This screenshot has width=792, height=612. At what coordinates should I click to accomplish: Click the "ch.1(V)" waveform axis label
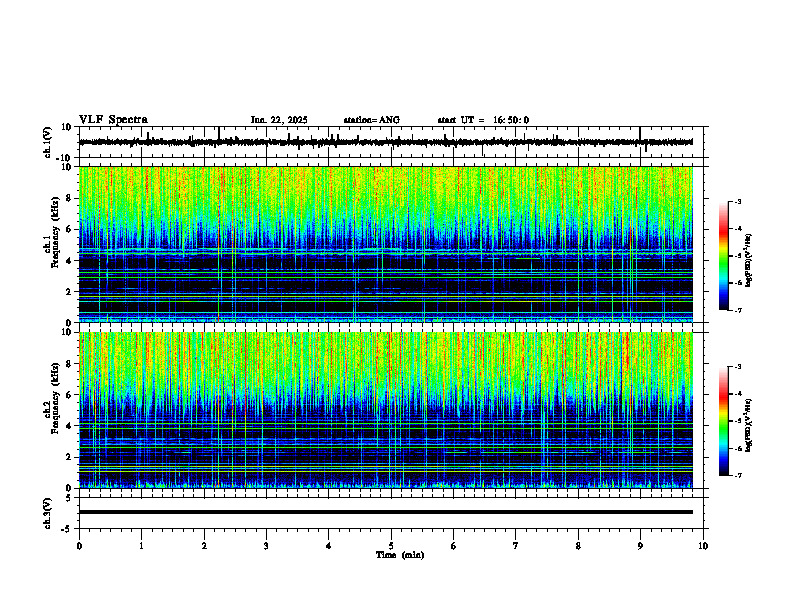(x=48, y=142)
